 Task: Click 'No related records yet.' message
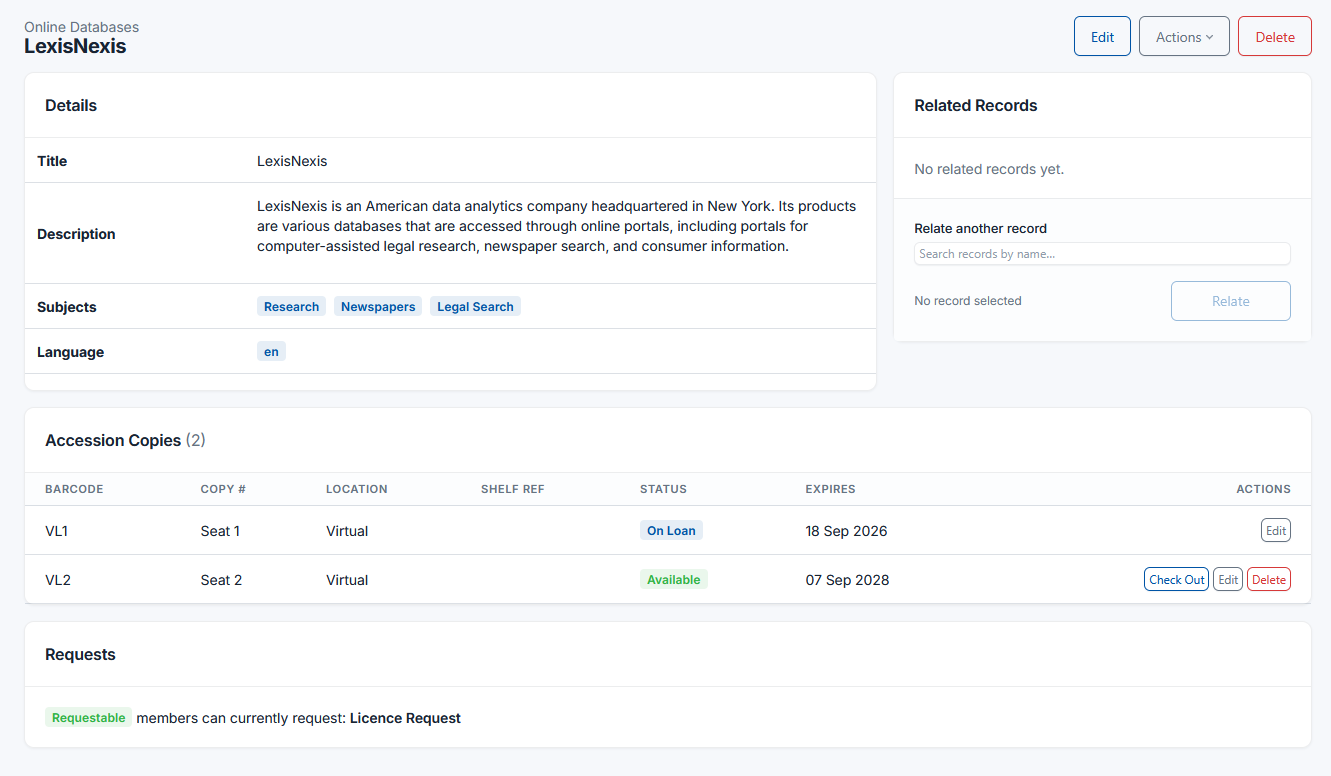(989, 170)
